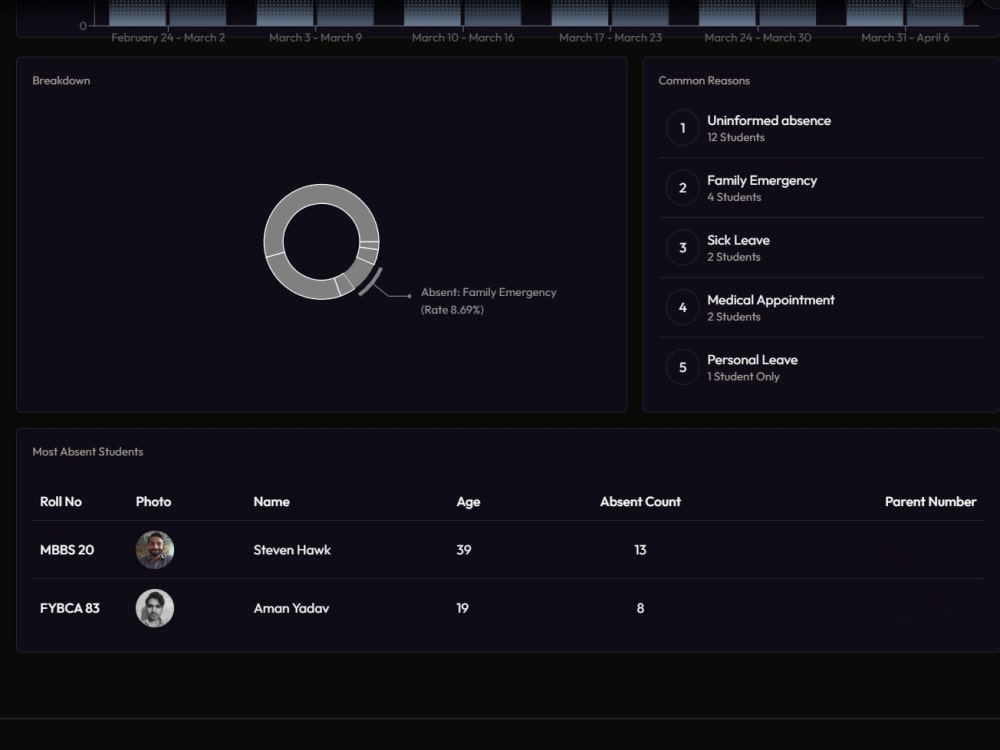Click the number 5 rank circle
Image resolution: width=1000 pixels, height=750 pixels.
683,367
